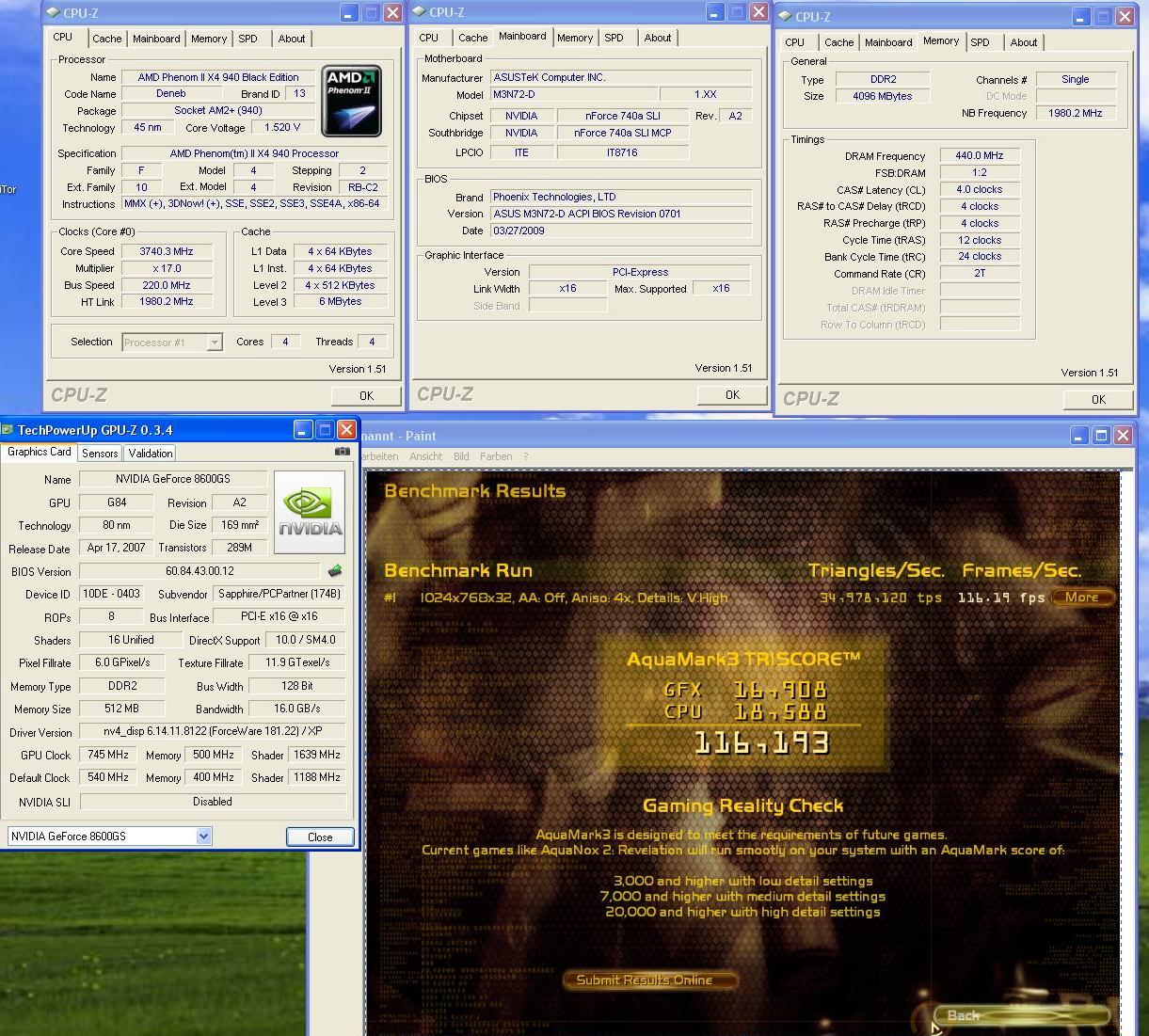Viewport: 1149px width, 1036px height.
Task: Open About tab in first CPU-Z window
Action: [292, 39]
